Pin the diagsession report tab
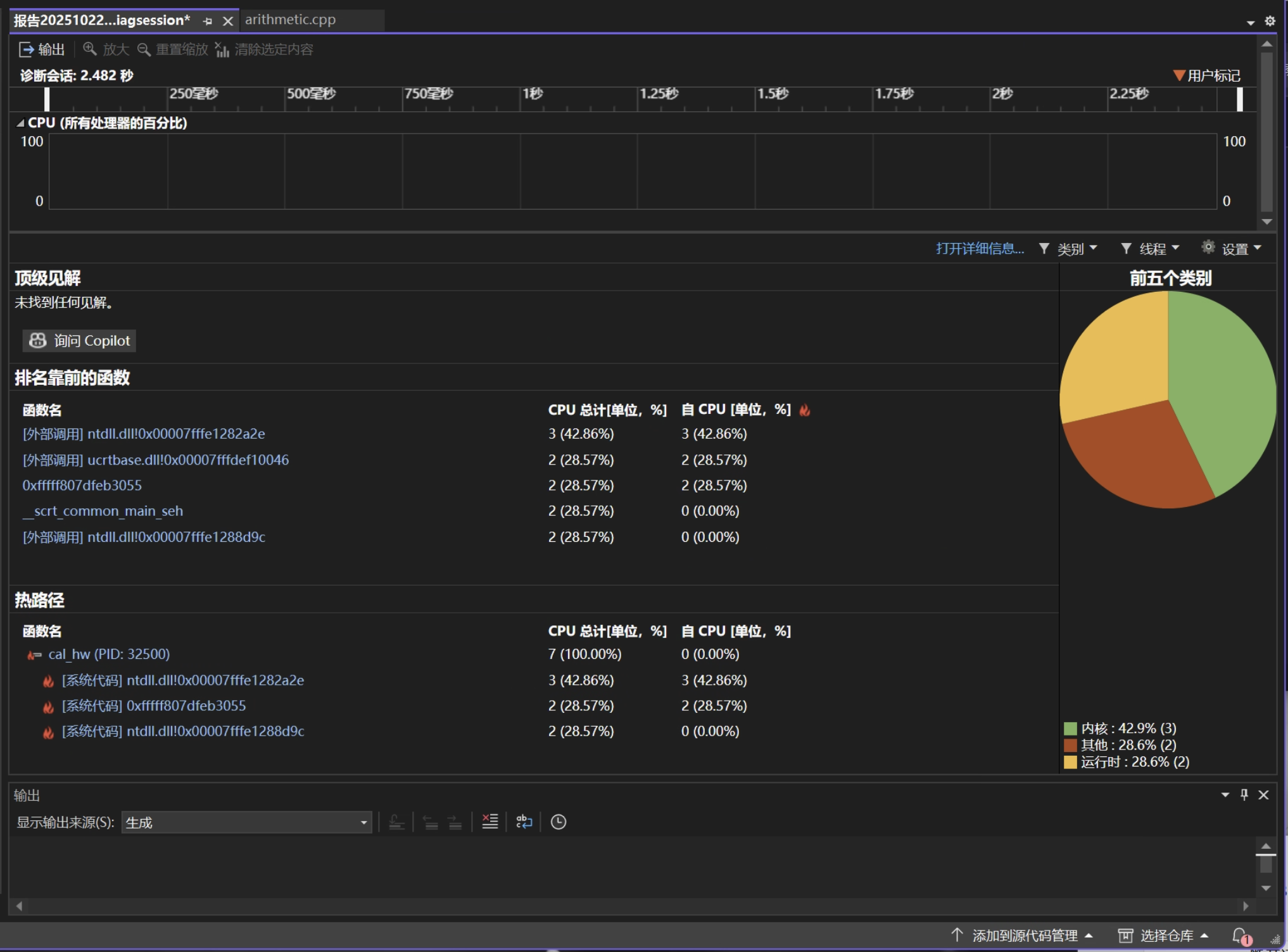Screen dimensions: 1288x952 coord(208,21)
